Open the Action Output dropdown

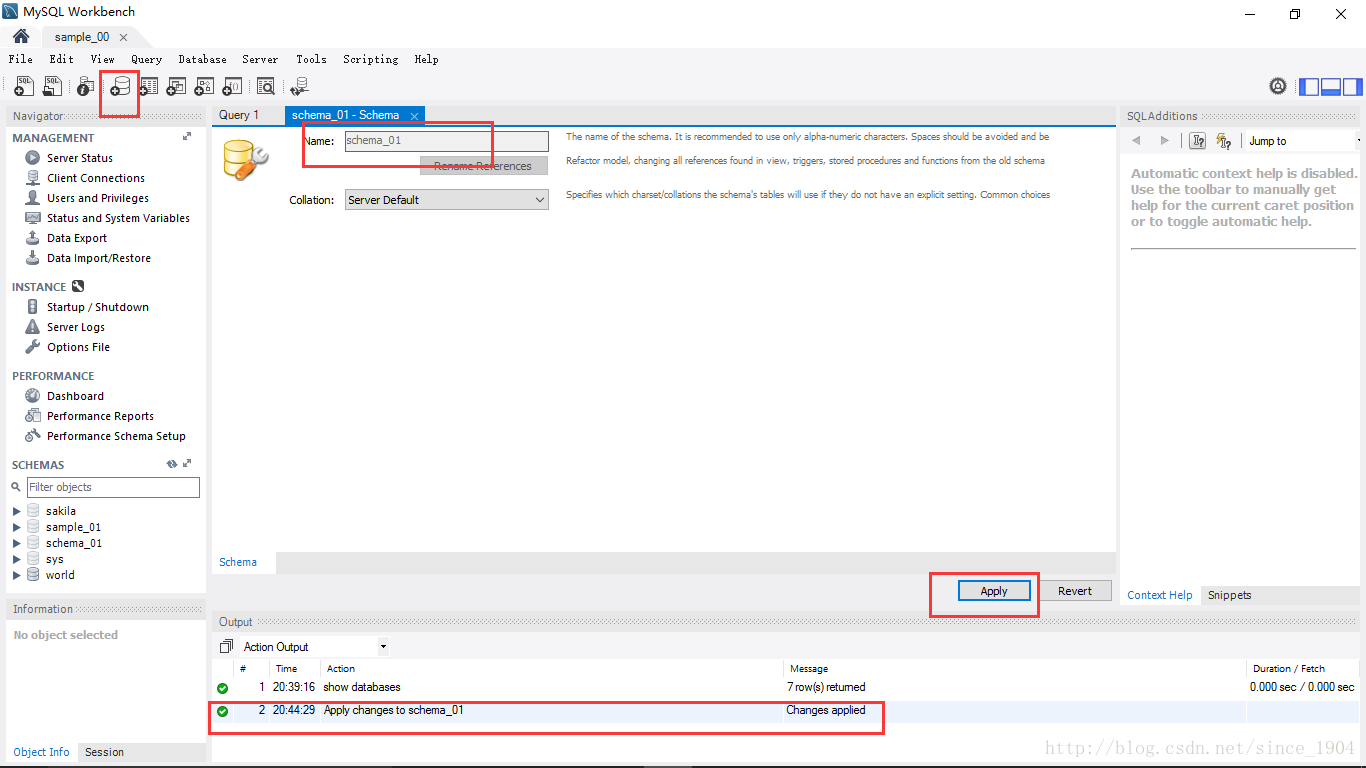pyautogui.click(x=314, y=647)
